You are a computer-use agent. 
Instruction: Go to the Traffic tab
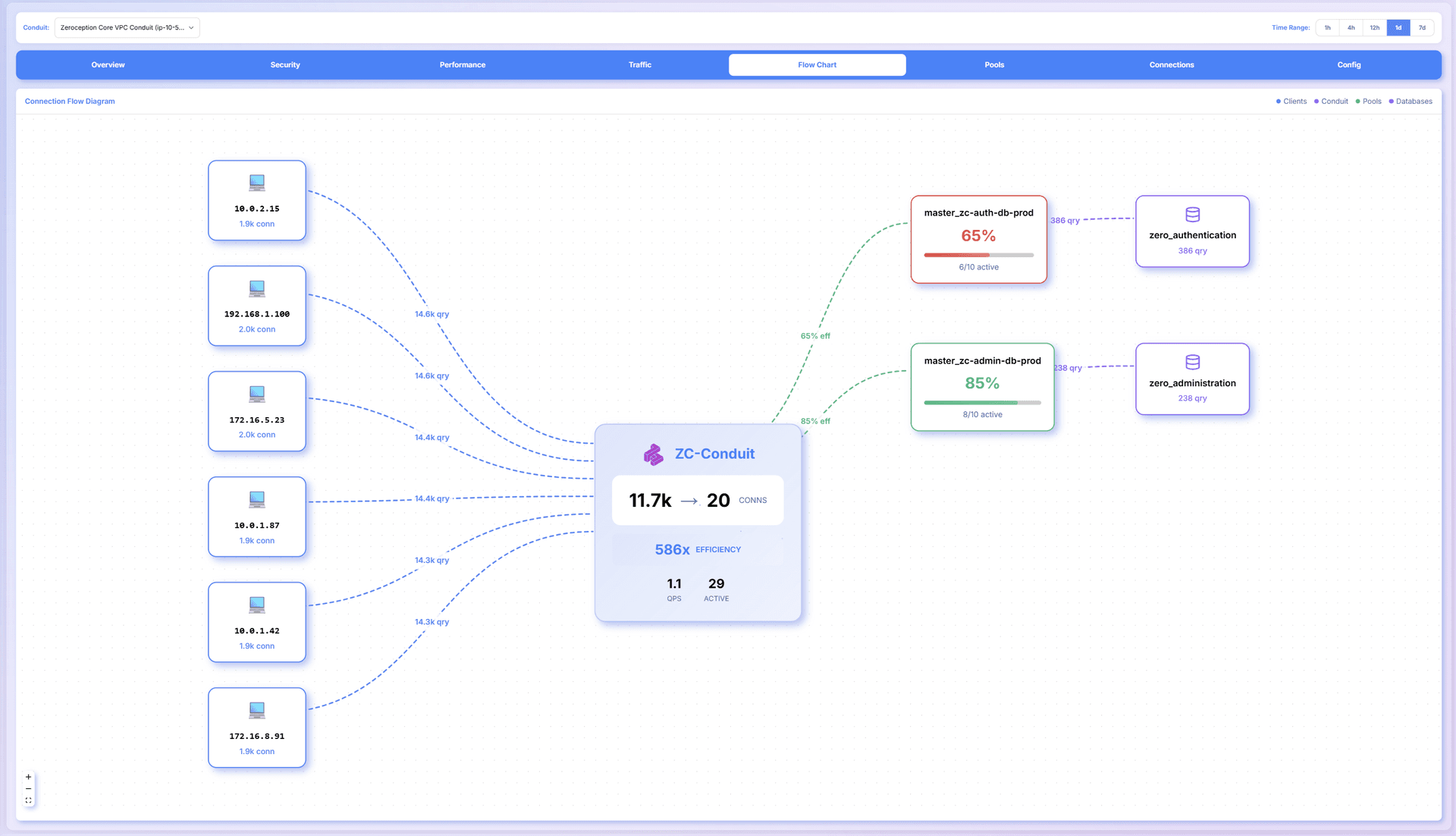tap(640, 64)
